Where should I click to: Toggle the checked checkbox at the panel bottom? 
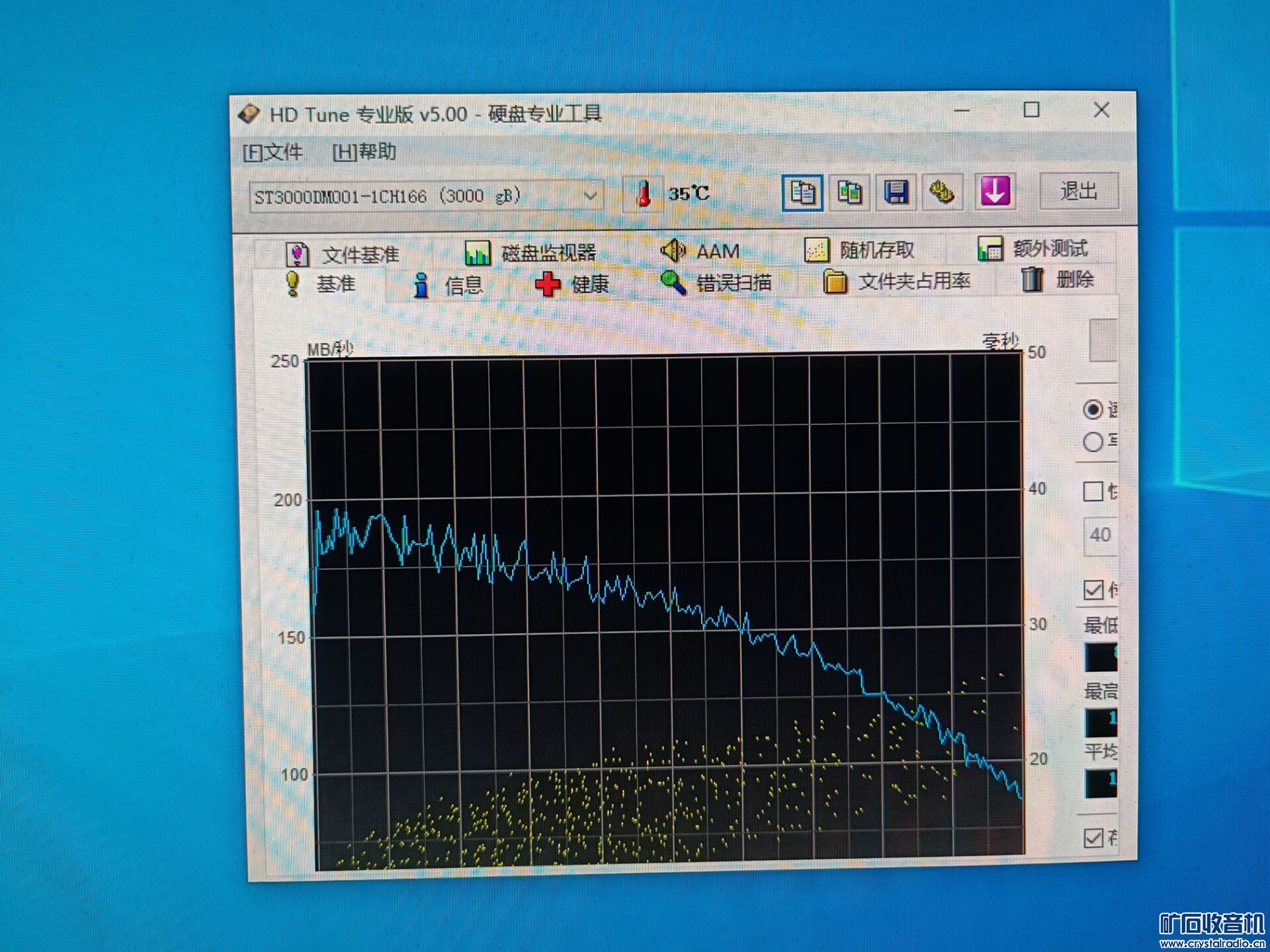tap(1093, 838)
